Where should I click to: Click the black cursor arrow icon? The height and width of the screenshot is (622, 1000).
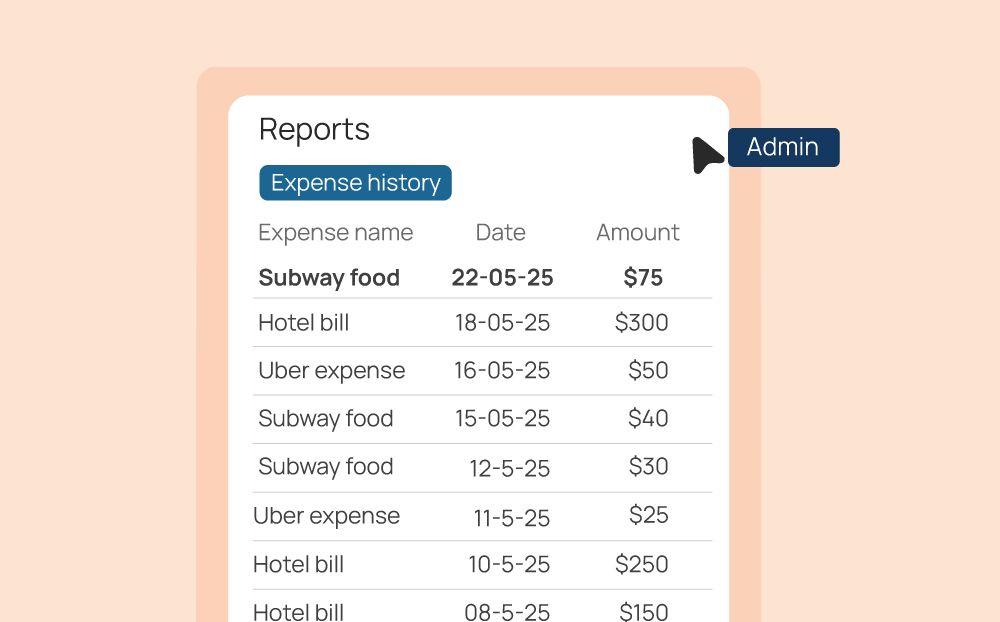pos(707,155)
